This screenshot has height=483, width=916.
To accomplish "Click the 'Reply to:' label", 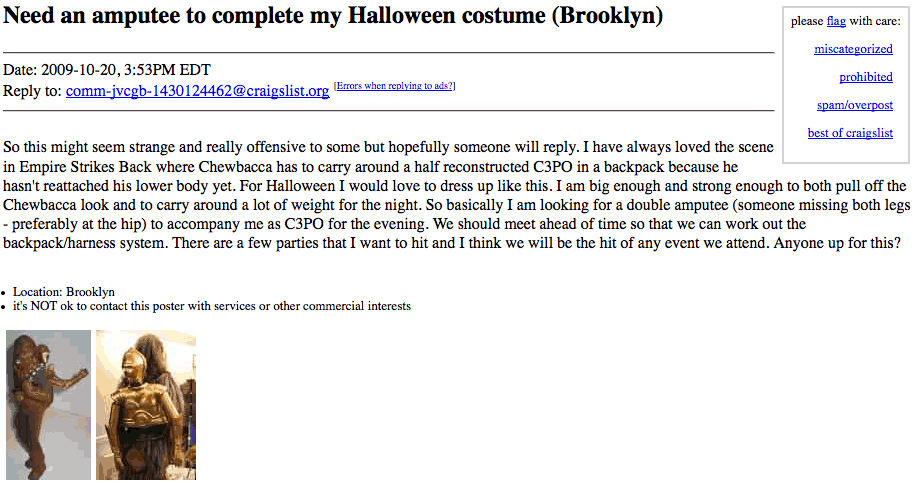I will tap(33, 91).
